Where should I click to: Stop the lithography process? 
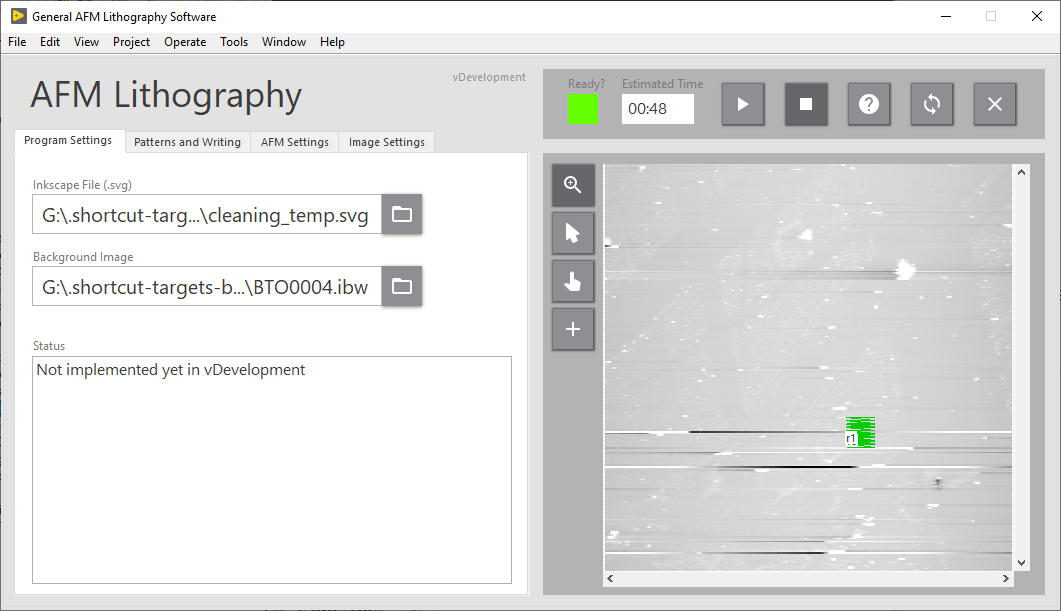(806, 103)
